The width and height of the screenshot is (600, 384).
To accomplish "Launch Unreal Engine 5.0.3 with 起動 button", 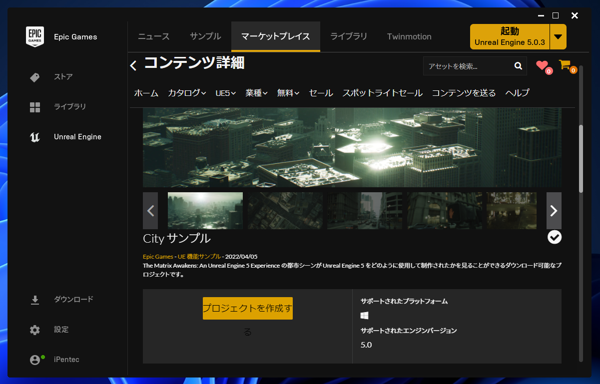I will pyautogui.click(x=510, y=37).
